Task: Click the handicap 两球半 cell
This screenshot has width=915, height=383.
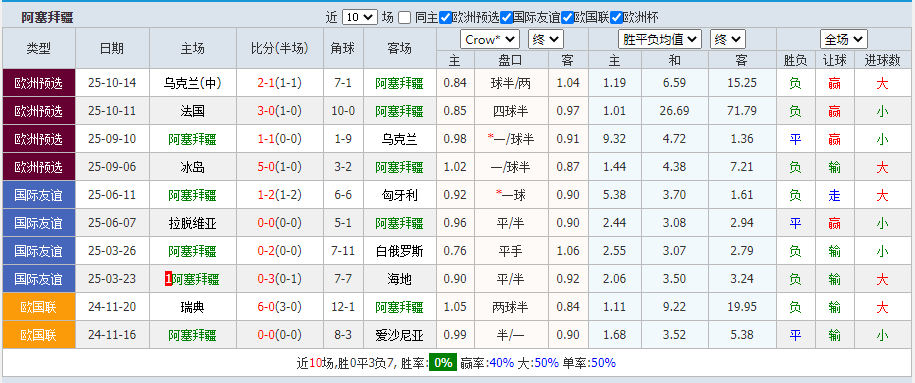Action: [x=511, y=307]
